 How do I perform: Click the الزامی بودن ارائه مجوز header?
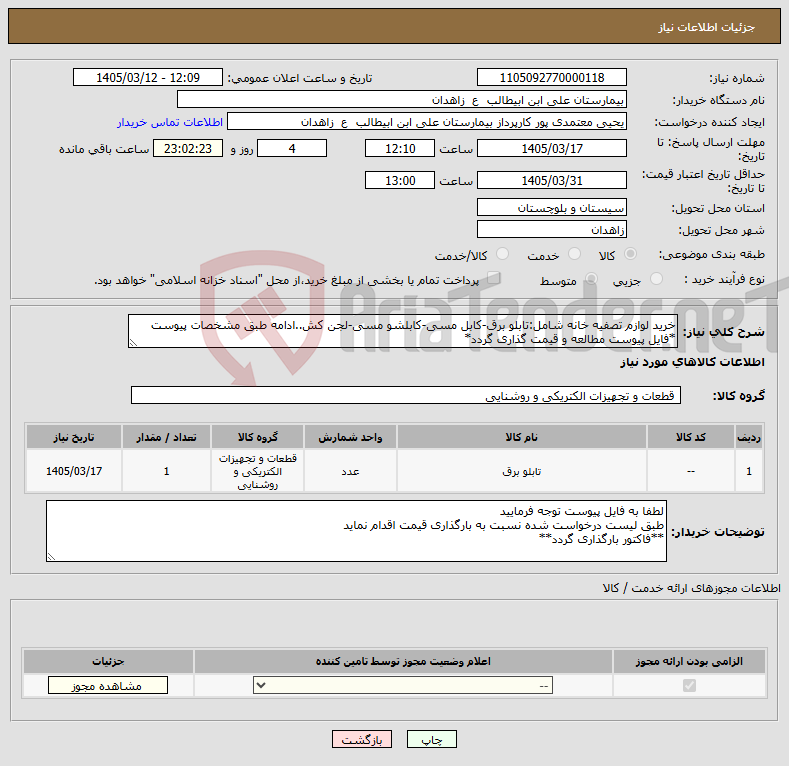coord(689,661)
